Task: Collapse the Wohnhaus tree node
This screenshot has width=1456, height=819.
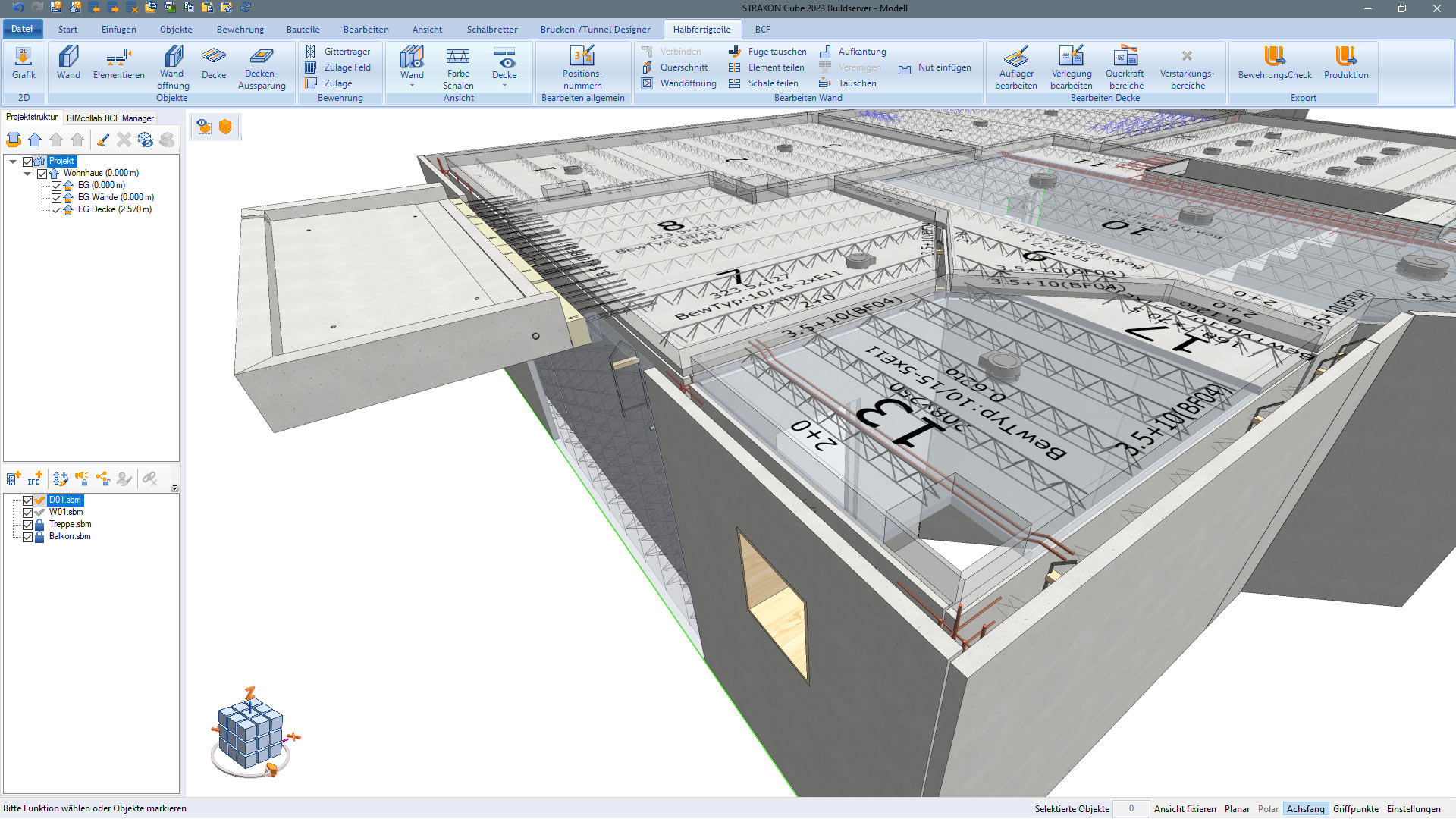Action: point(27,174)
